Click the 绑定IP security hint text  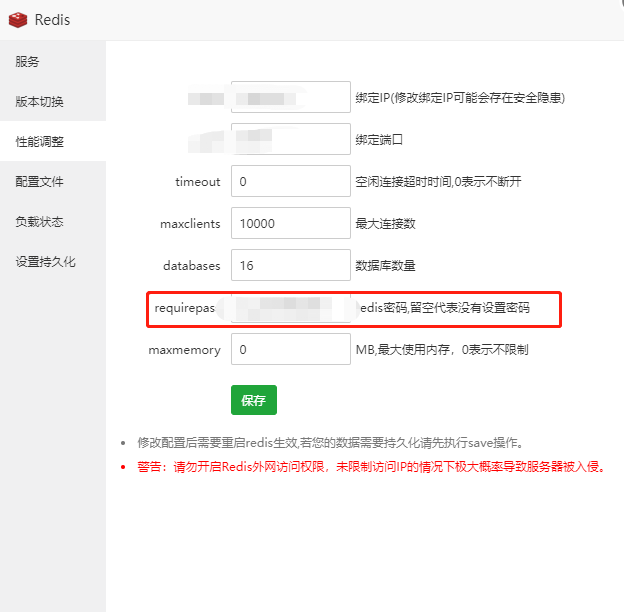click(x=460, y=98)
